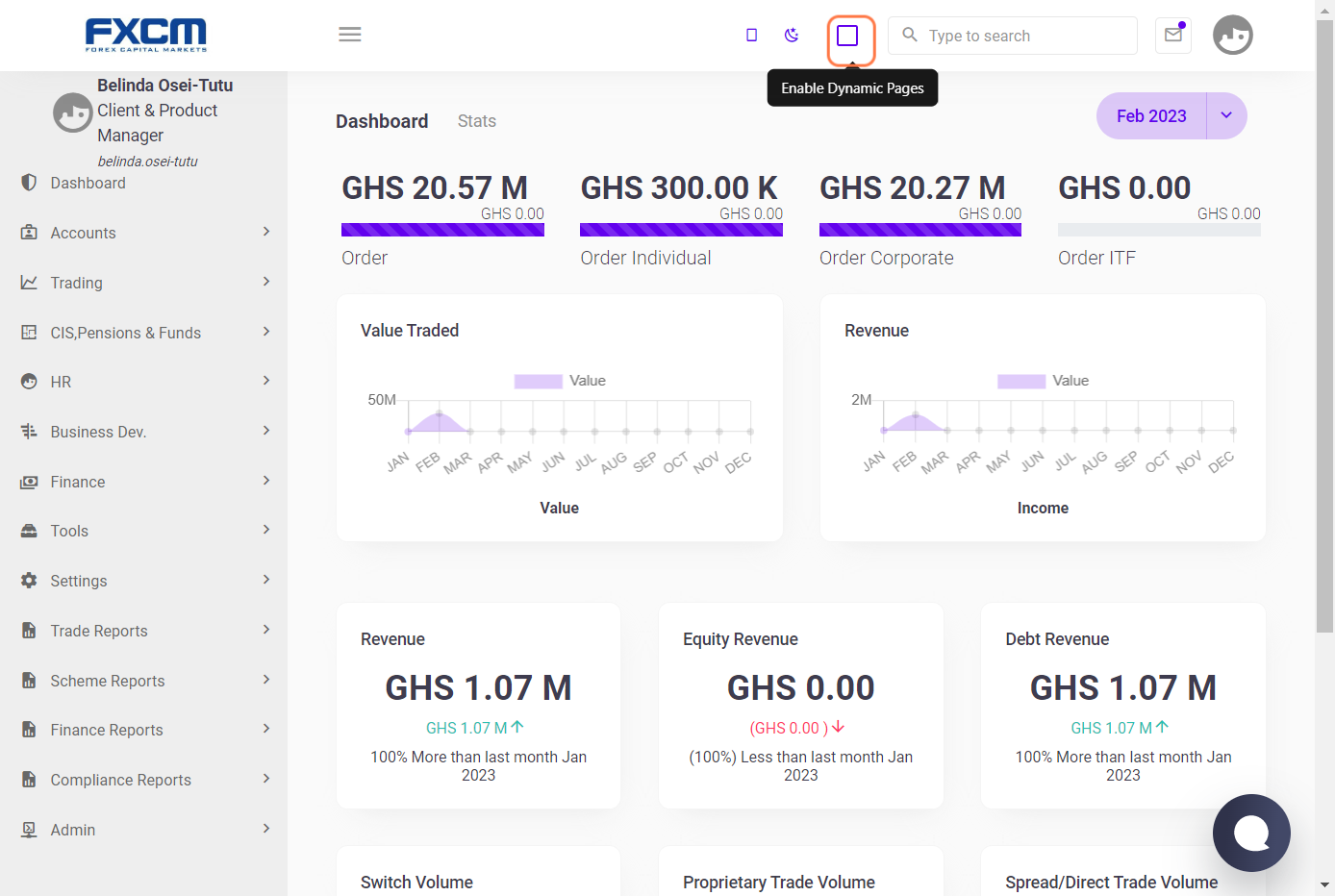
Task: Open the Finance Reports menu
Action: point(107,730)
